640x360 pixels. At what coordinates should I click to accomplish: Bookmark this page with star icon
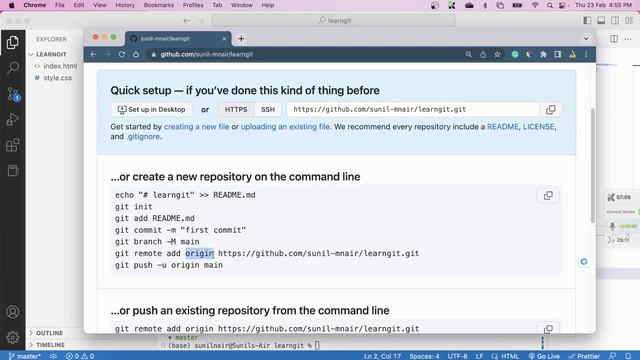click(x=497, y=54)
